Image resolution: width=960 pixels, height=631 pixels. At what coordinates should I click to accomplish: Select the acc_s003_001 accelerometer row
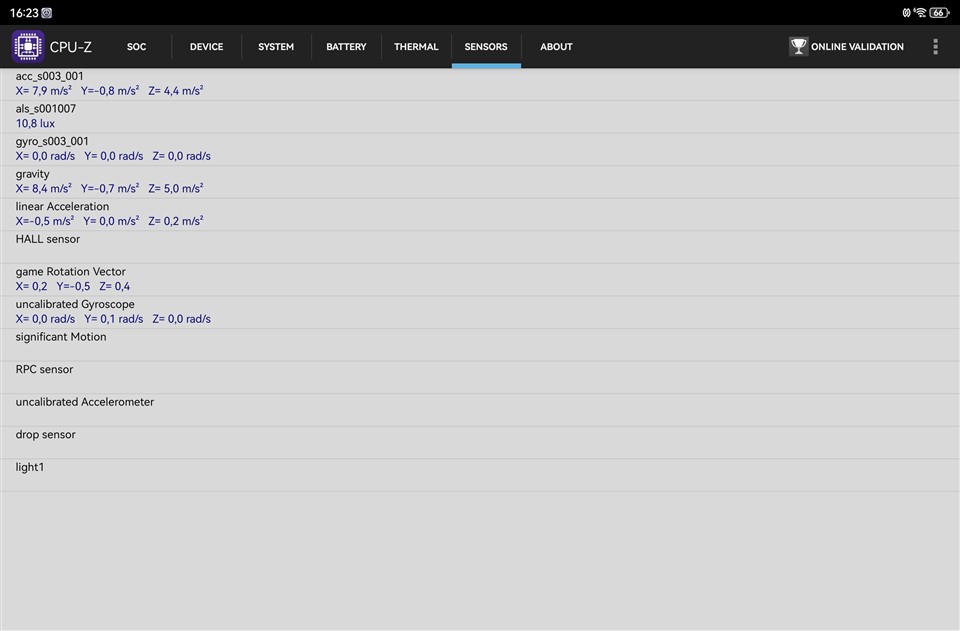pos(480,84)
